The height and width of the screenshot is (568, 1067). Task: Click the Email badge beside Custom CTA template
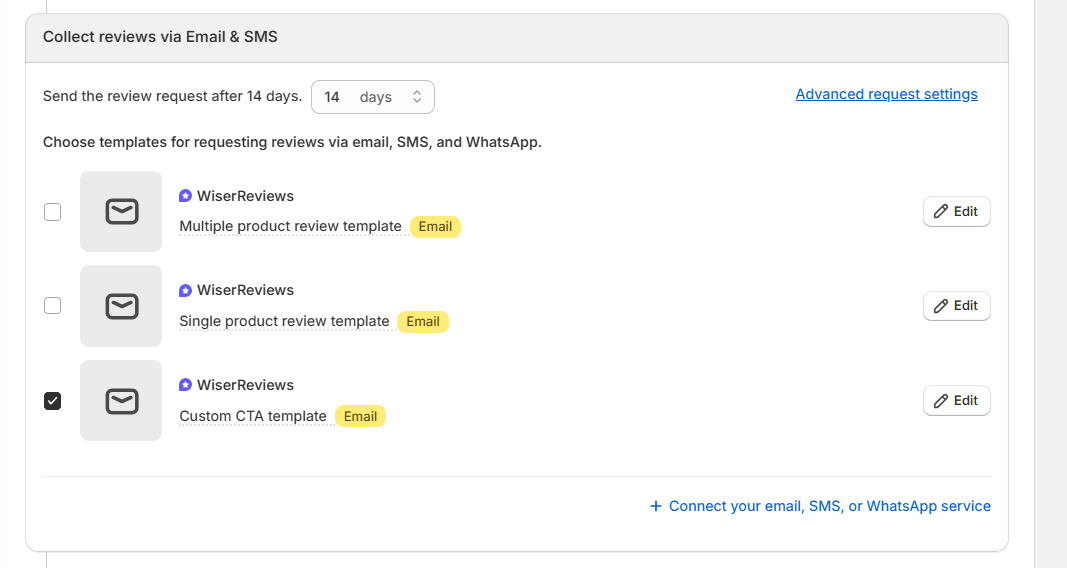[x=360, y=416]
